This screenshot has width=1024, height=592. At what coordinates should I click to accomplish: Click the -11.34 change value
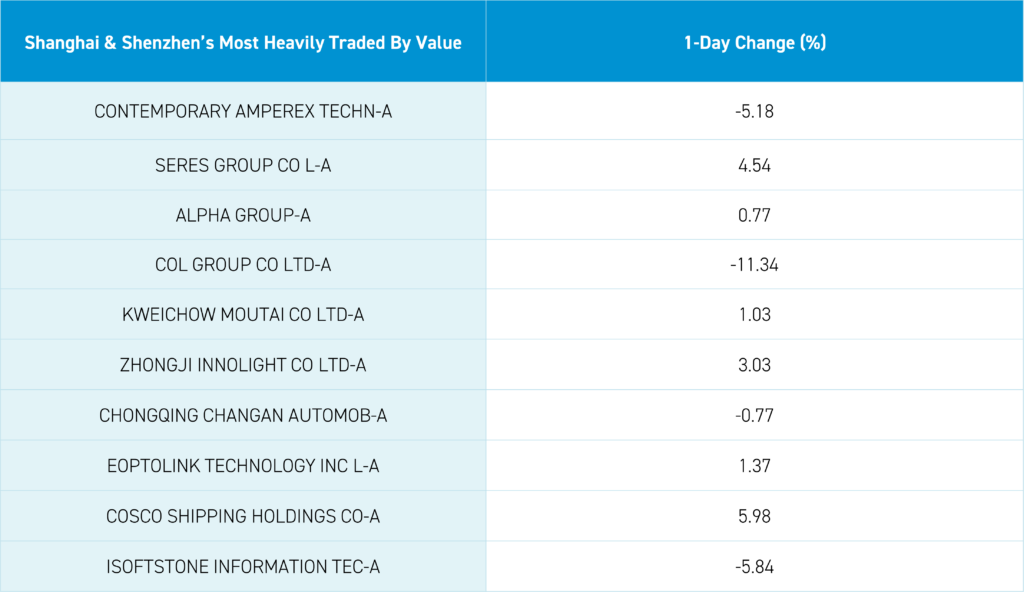coord(754,265)
